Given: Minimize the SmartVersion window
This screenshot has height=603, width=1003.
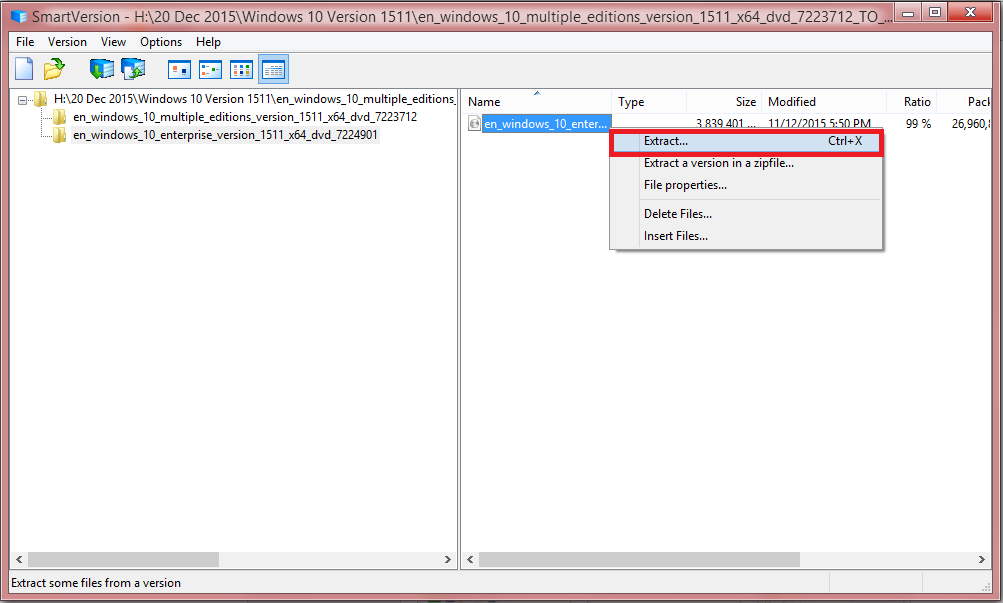Looking at the screenshot, I should 907,12.
